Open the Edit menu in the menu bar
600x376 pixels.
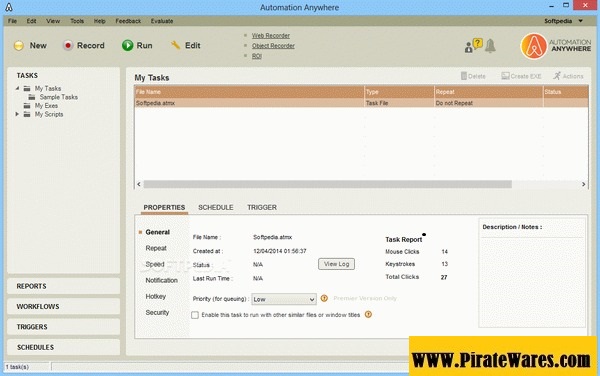(31, 21)
